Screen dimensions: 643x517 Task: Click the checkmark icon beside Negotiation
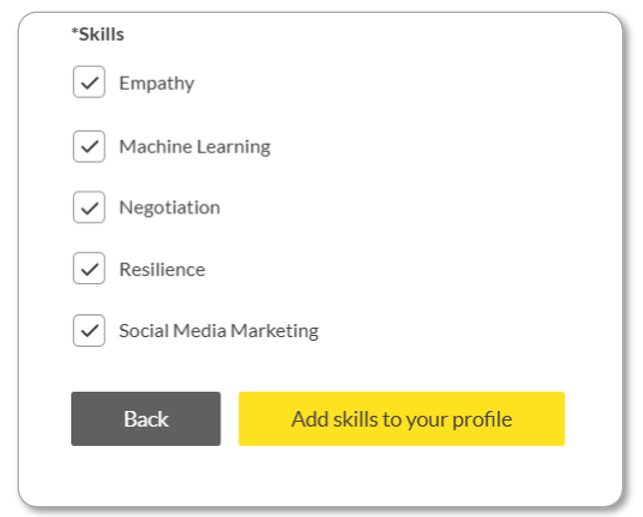[89, 208]
